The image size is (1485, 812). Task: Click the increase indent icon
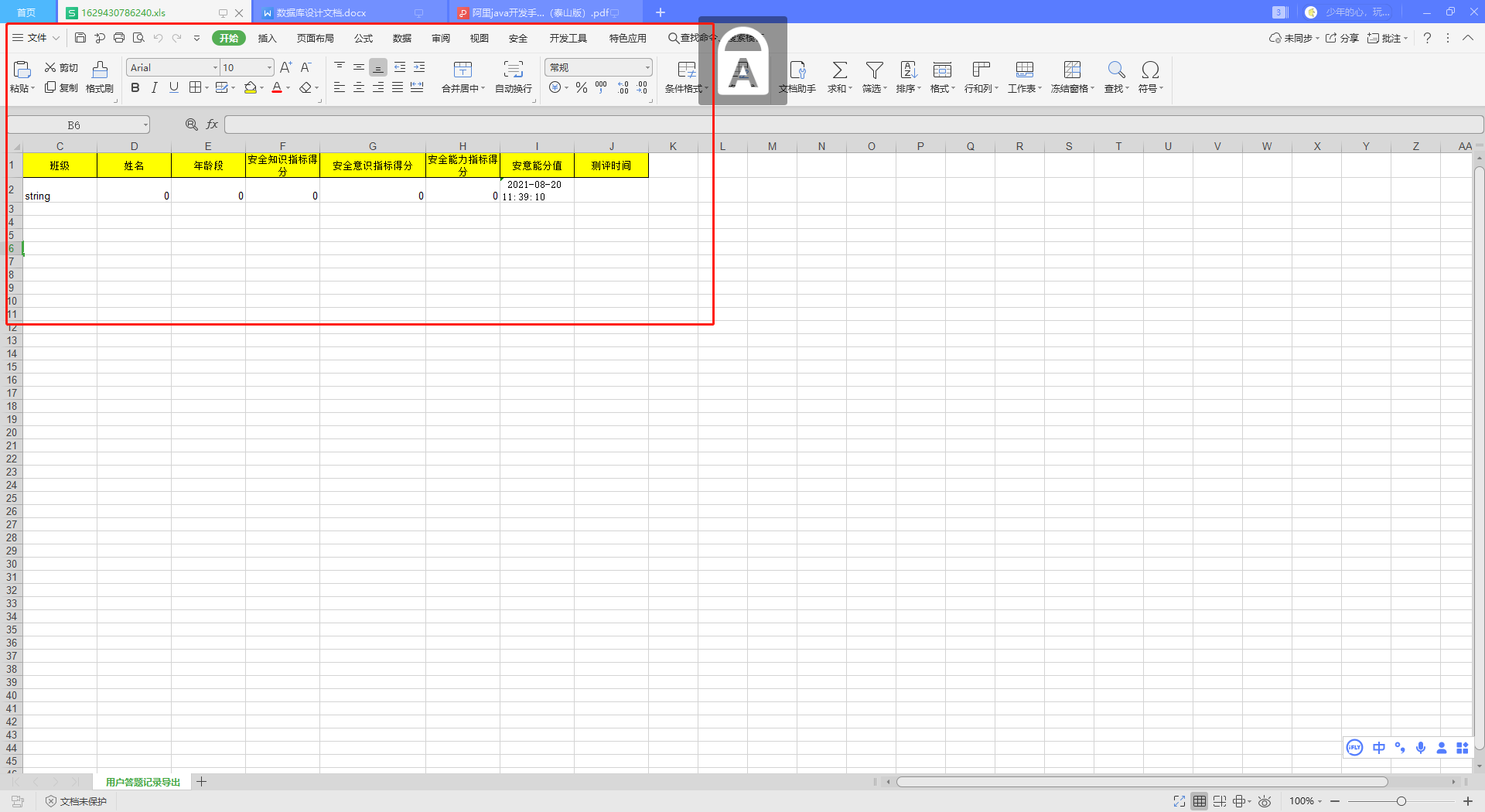[x=419, y=68]
